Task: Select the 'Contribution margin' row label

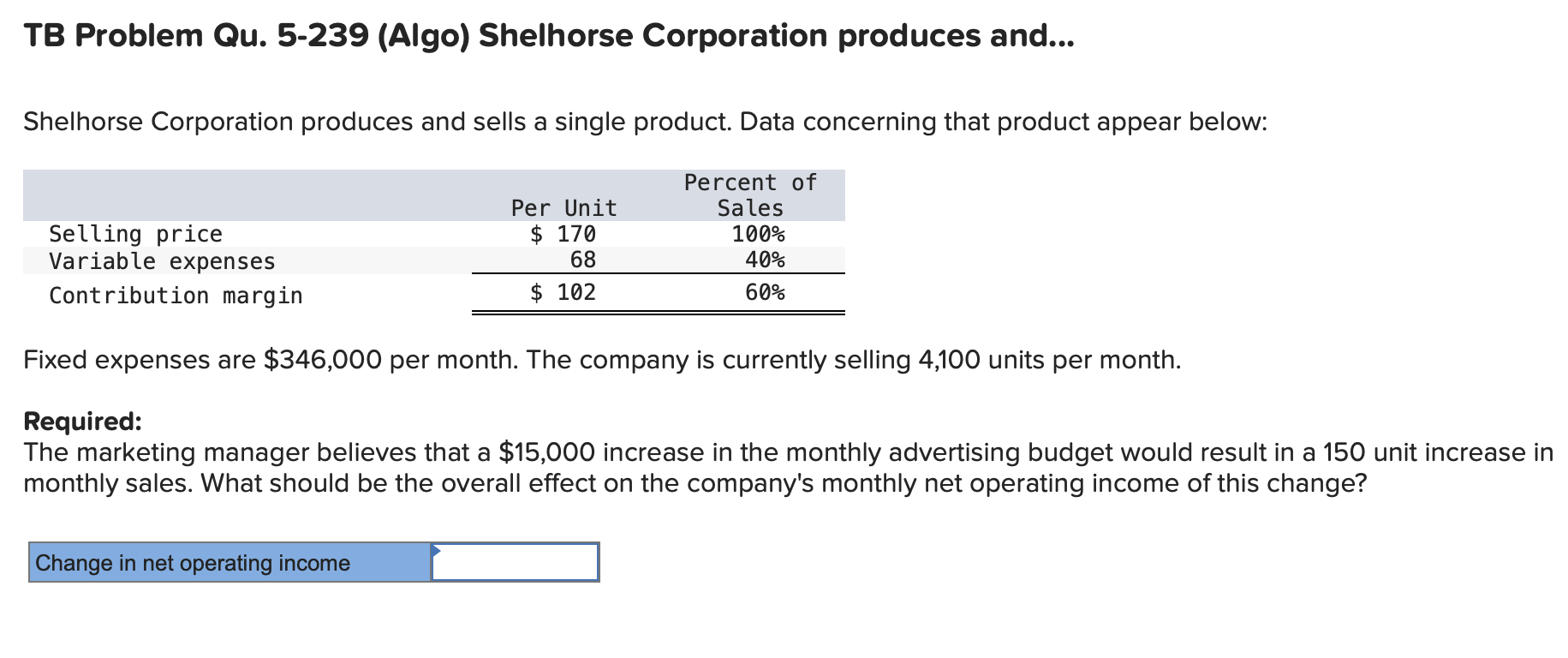Action: (176, 295)
